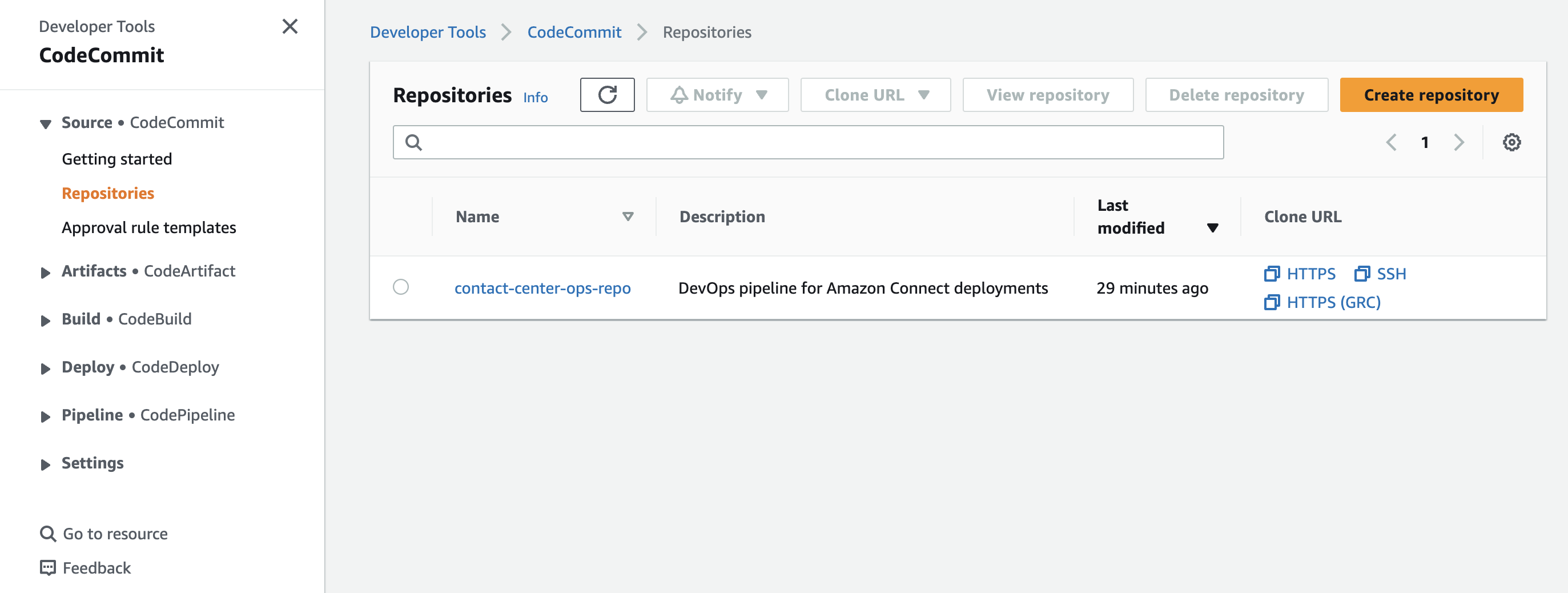This screenshot has height=593, width=1568.
Task: Copy the HTTPS clone URL
Action: pos(1300,274)
